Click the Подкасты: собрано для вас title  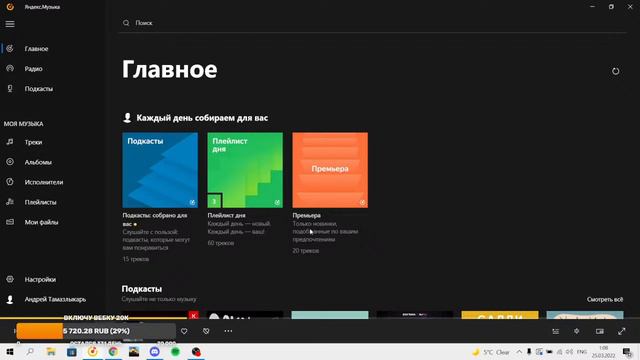[155, 219]
